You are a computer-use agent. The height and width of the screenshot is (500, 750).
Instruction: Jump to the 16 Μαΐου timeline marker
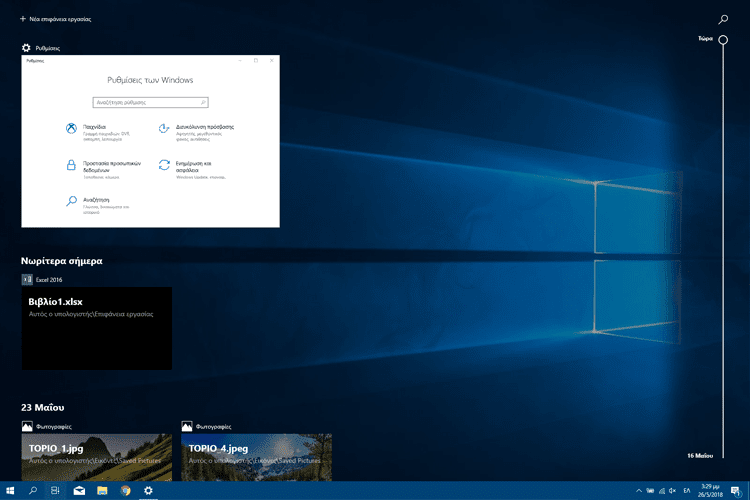tap(700, 456)
